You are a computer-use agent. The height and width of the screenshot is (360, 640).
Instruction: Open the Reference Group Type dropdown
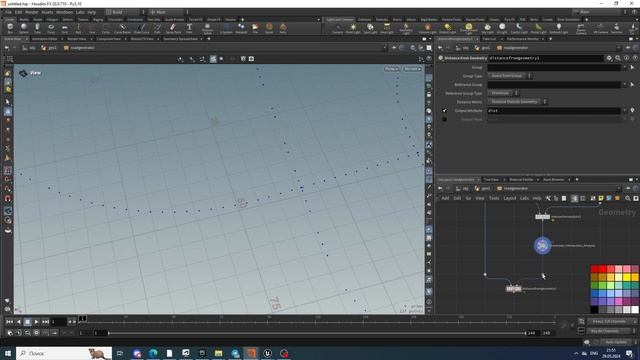pyautogui.click(x=503, y=93)
